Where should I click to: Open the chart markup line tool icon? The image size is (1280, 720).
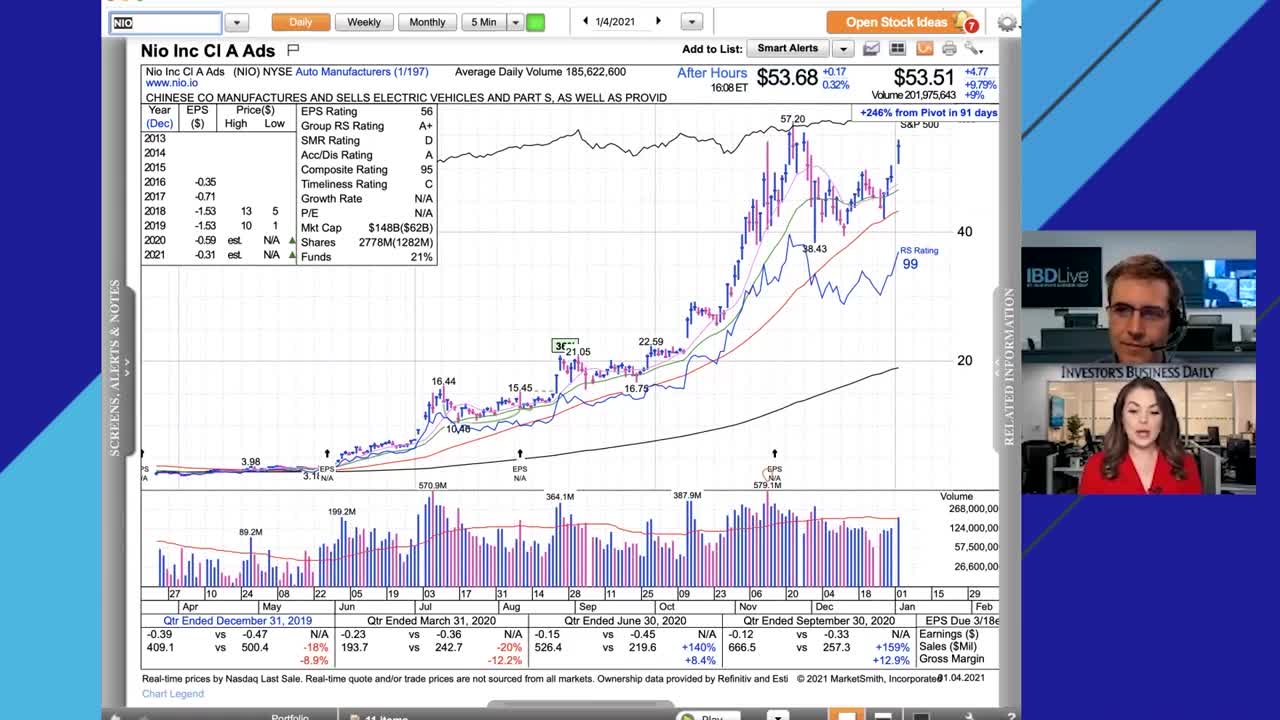pos(871,49)
